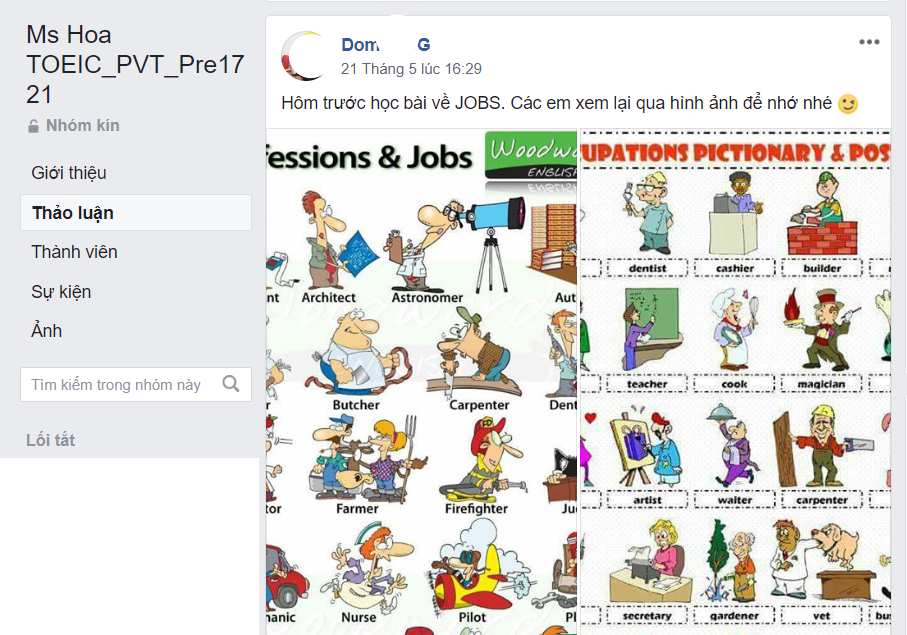
Task: Open the post timestamp 21 Tháng 5 link
Action: [x=411, y=69]
